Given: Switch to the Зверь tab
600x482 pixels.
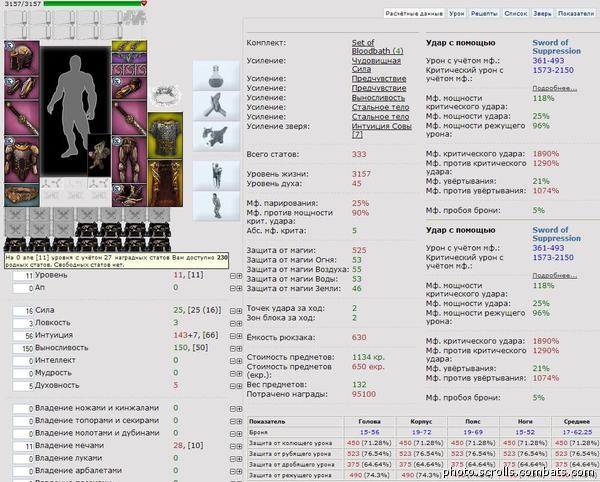Looking at the screenshot, I should pyautogui.click(x=542, y=13).
